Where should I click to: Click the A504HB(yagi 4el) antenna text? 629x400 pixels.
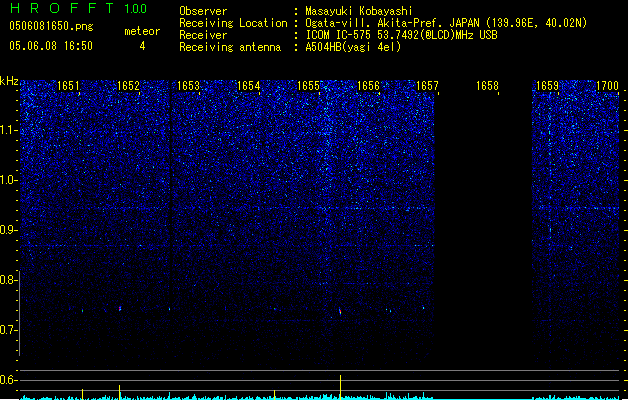(x=353, y=47)
